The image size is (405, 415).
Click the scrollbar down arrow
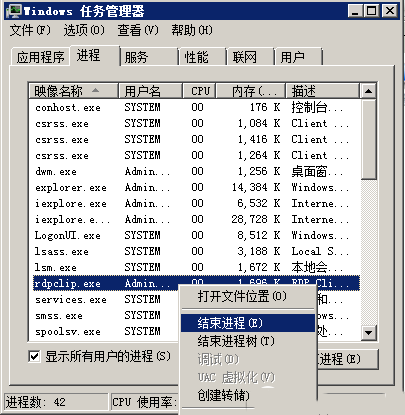click(x=368, y=332)
